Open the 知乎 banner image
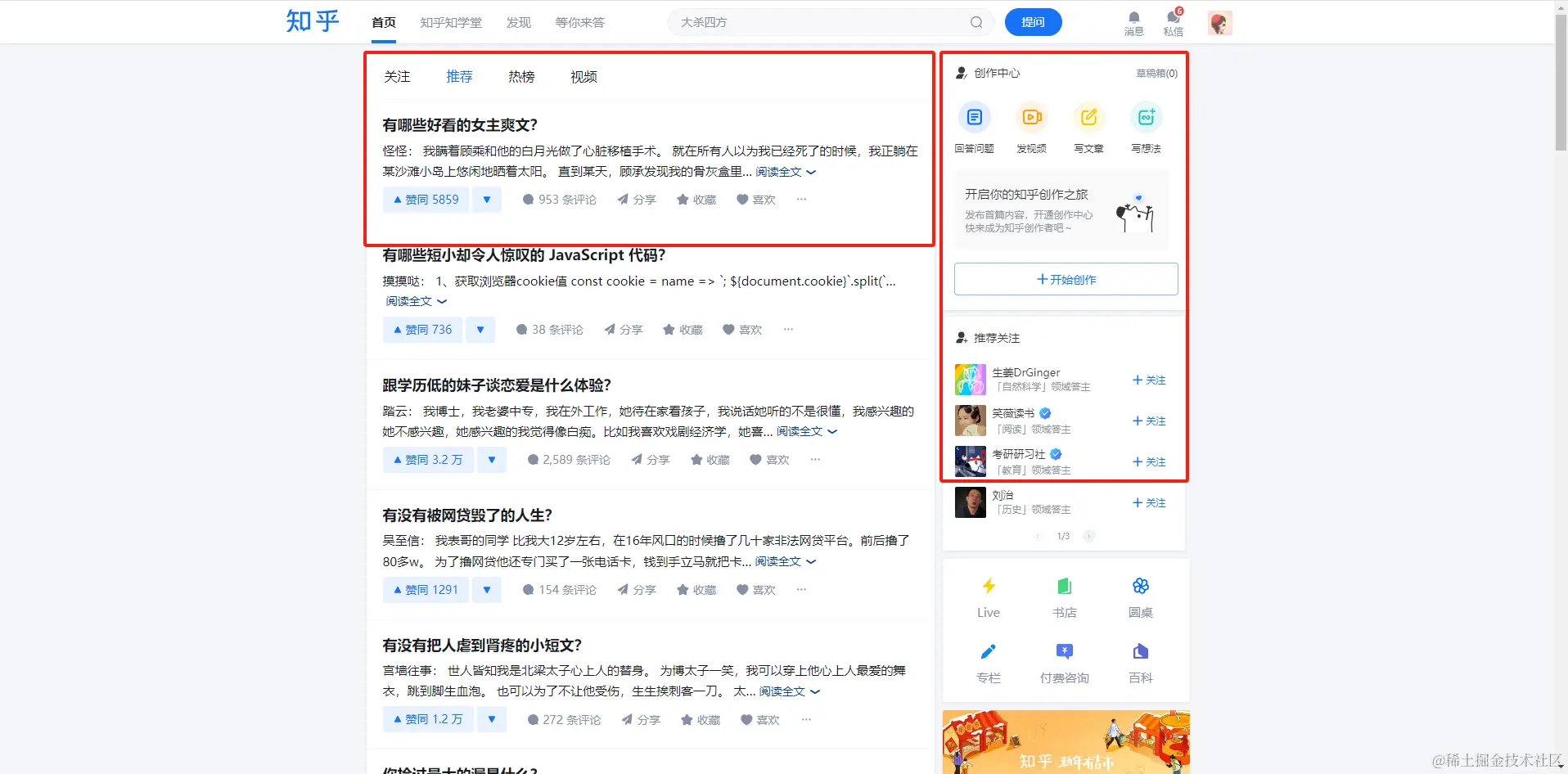Screen dimensions: 1568x774 pyautogui.click(x=1066, y=742)
